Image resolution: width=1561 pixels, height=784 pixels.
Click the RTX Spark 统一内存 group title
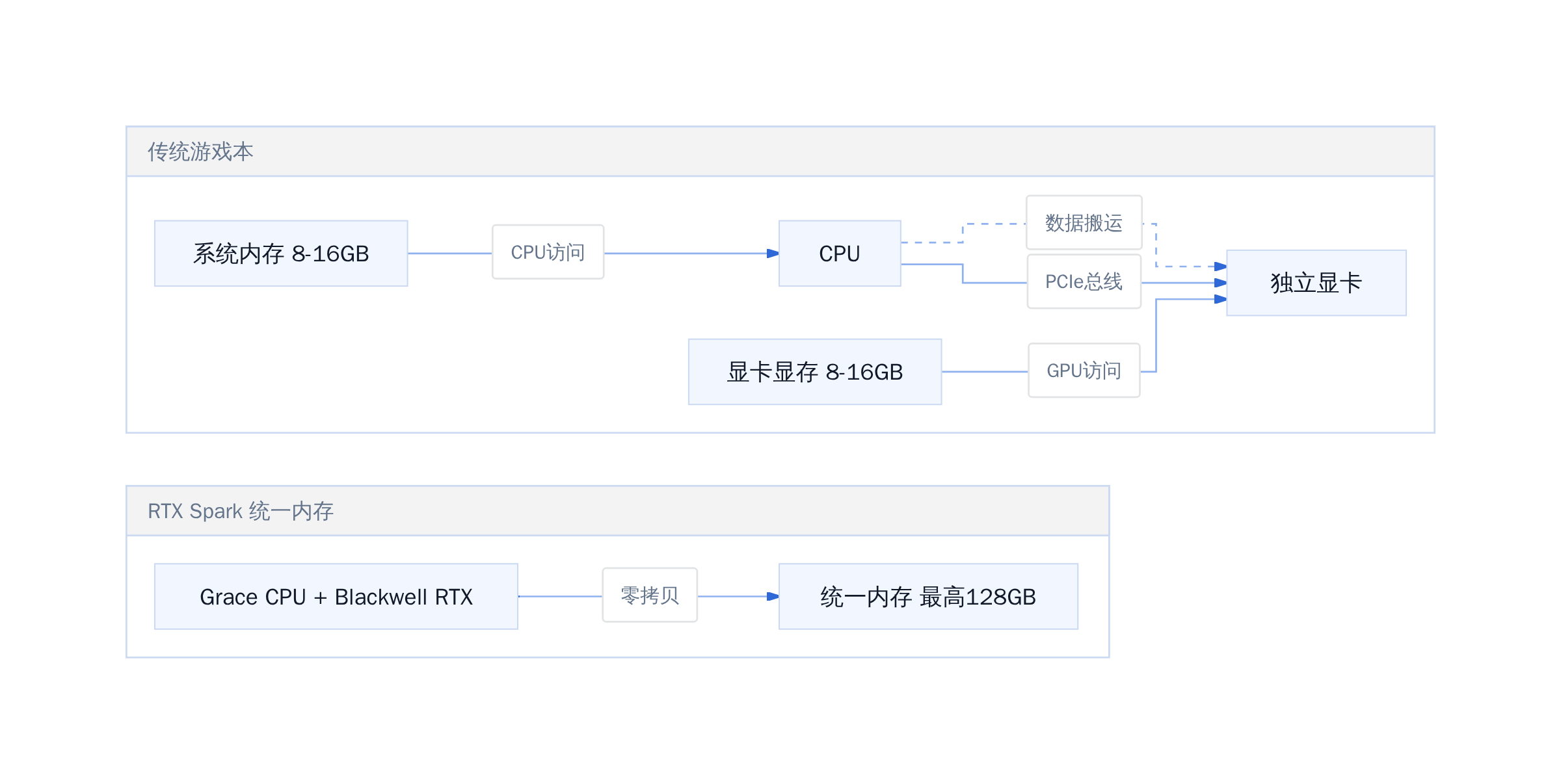(241, 511)
